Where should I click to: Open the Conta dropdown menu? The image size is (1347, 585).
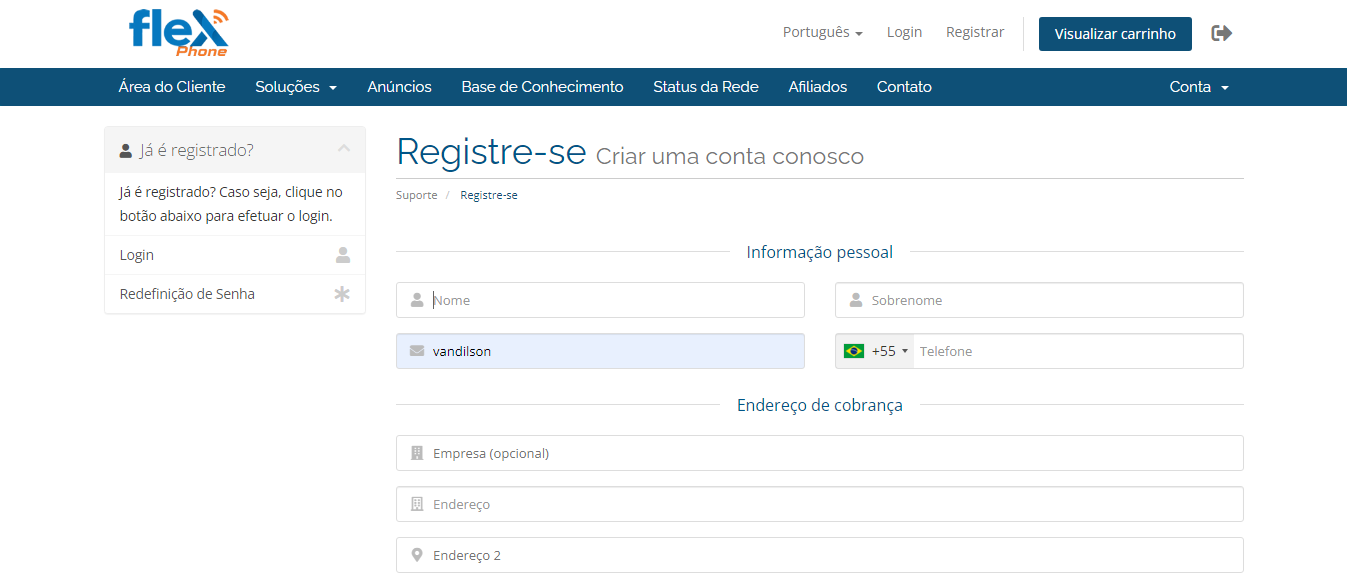click(x=1199, y=87)
